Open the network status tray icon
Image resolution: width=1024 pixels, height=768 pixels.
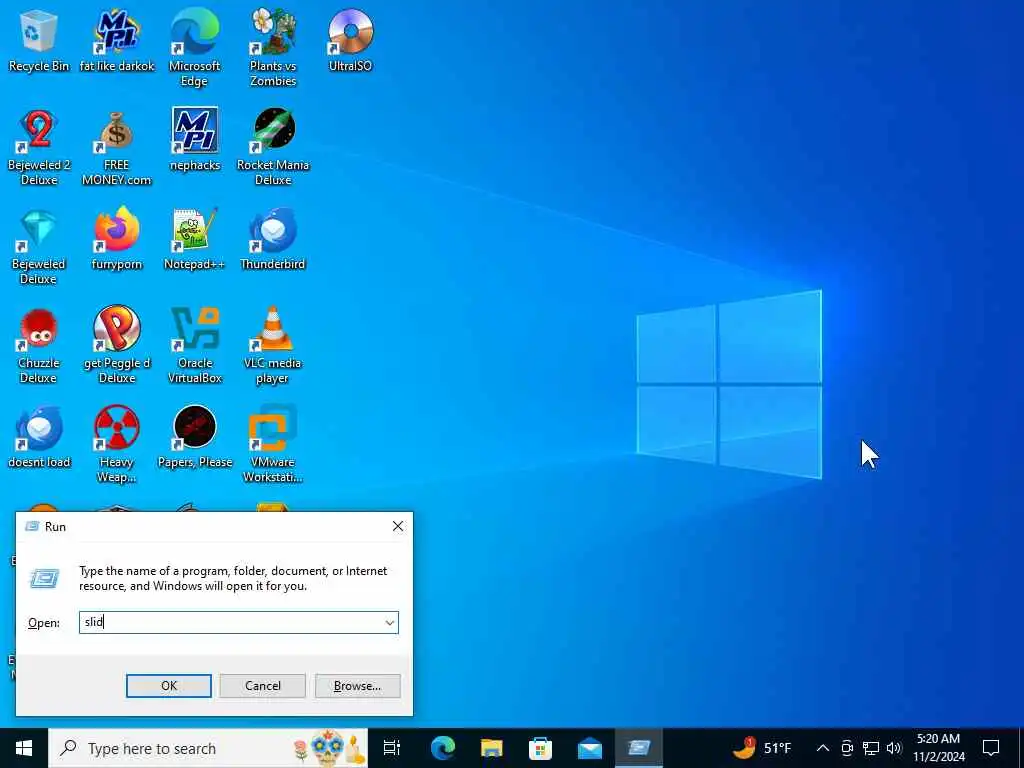[871, 748]
